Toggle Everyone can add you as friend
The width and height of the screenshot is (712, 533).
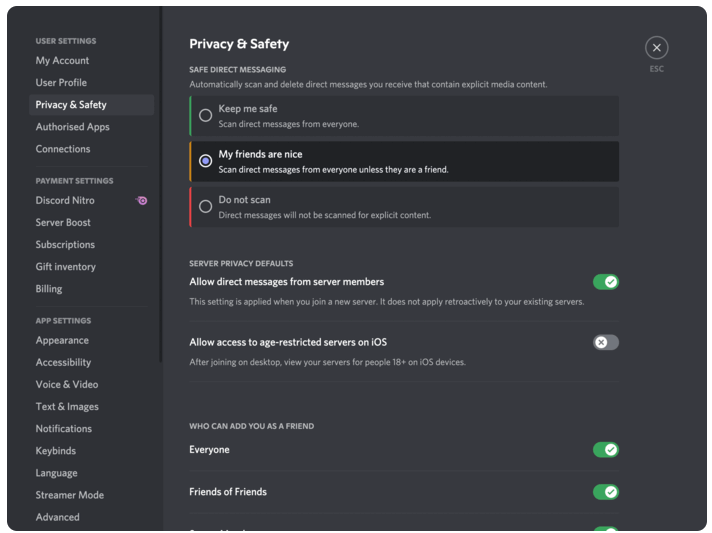605,450
